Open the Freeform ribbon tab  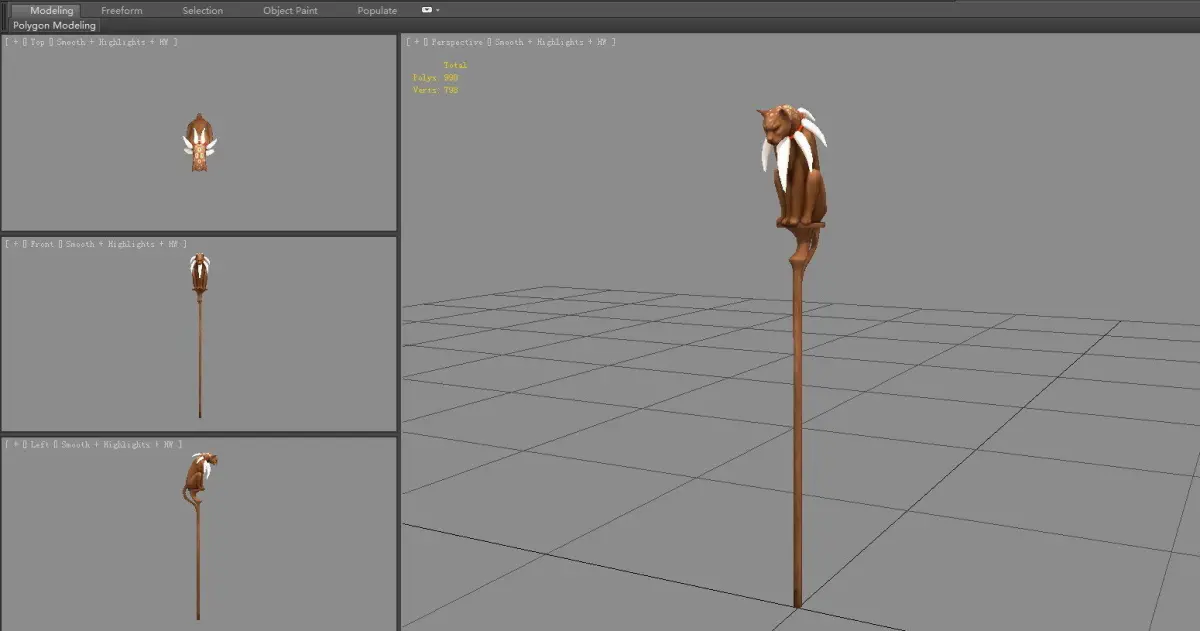point(122,10)
